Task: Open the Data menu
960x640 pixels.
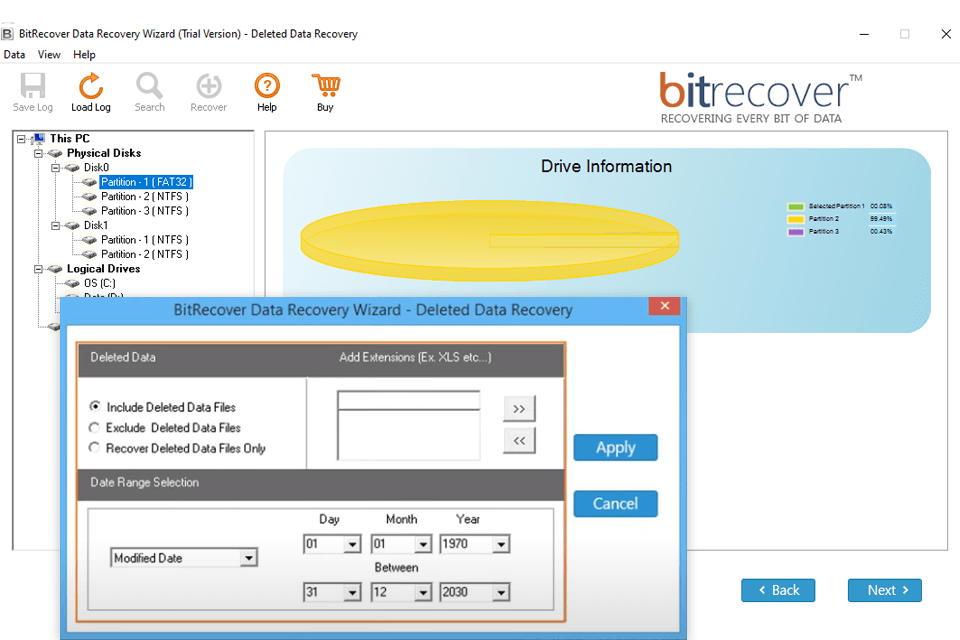Action: pyautogui.click(x=14, y=55)
